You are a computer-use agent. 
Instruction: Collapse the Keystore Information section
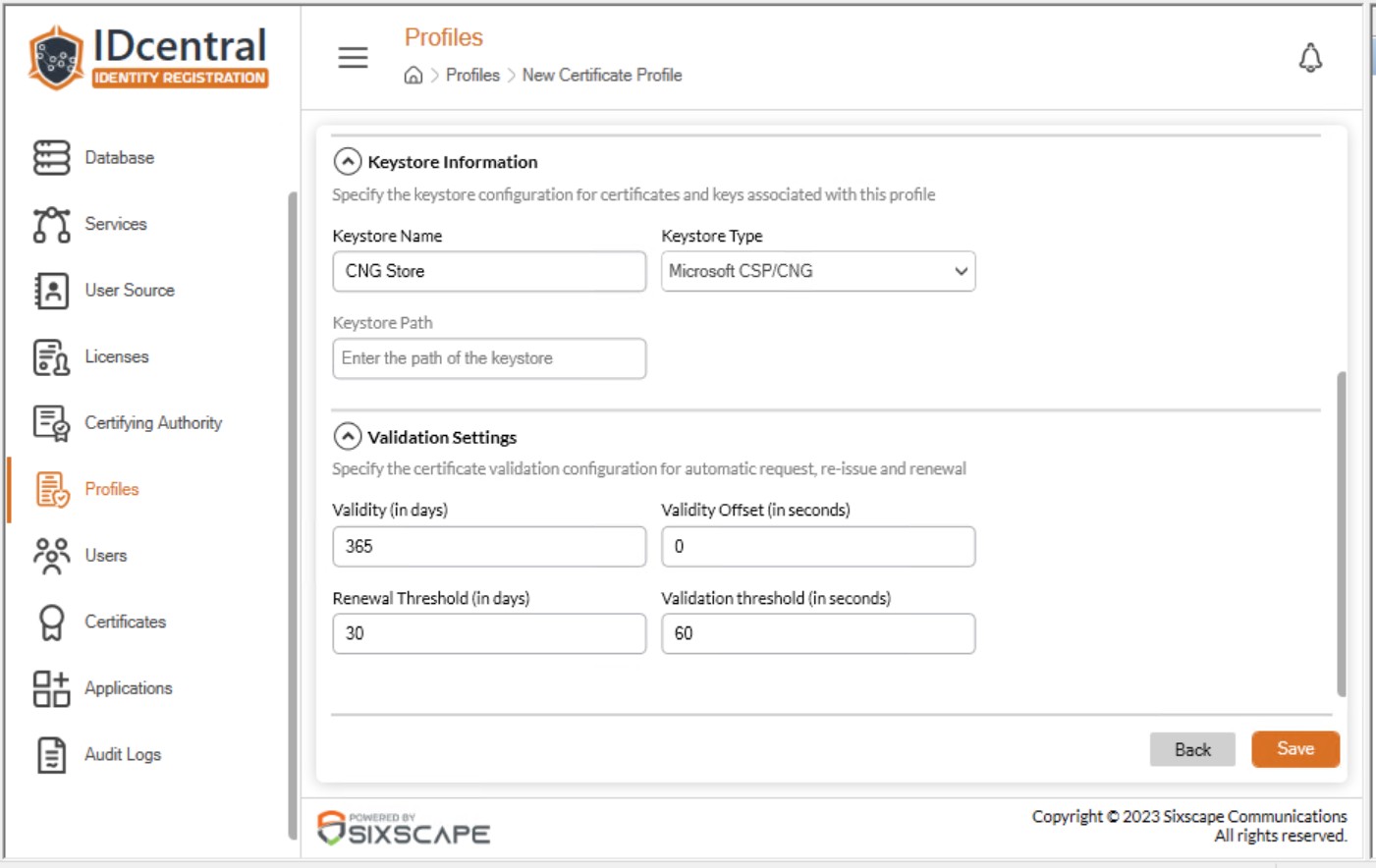click(348, 161)
